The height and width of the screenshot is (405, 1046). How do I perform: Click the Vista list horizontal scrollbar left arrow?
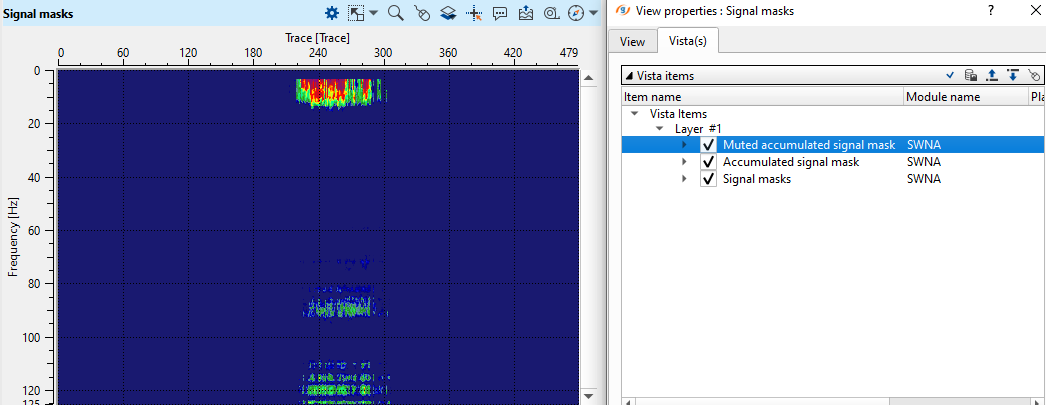pos(628,402)
